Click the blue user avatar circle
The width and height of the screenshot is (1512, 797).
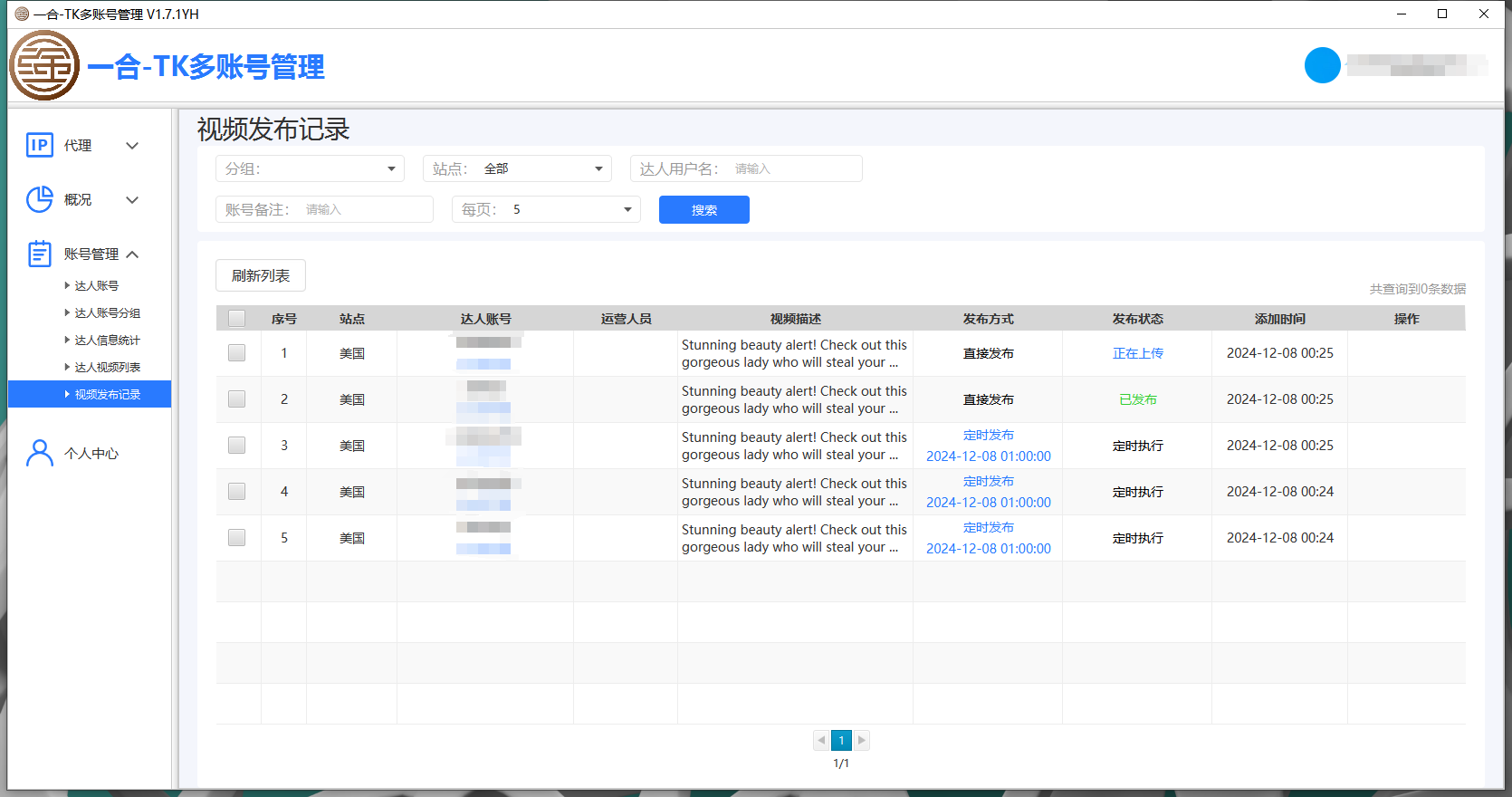point(1322,65)
